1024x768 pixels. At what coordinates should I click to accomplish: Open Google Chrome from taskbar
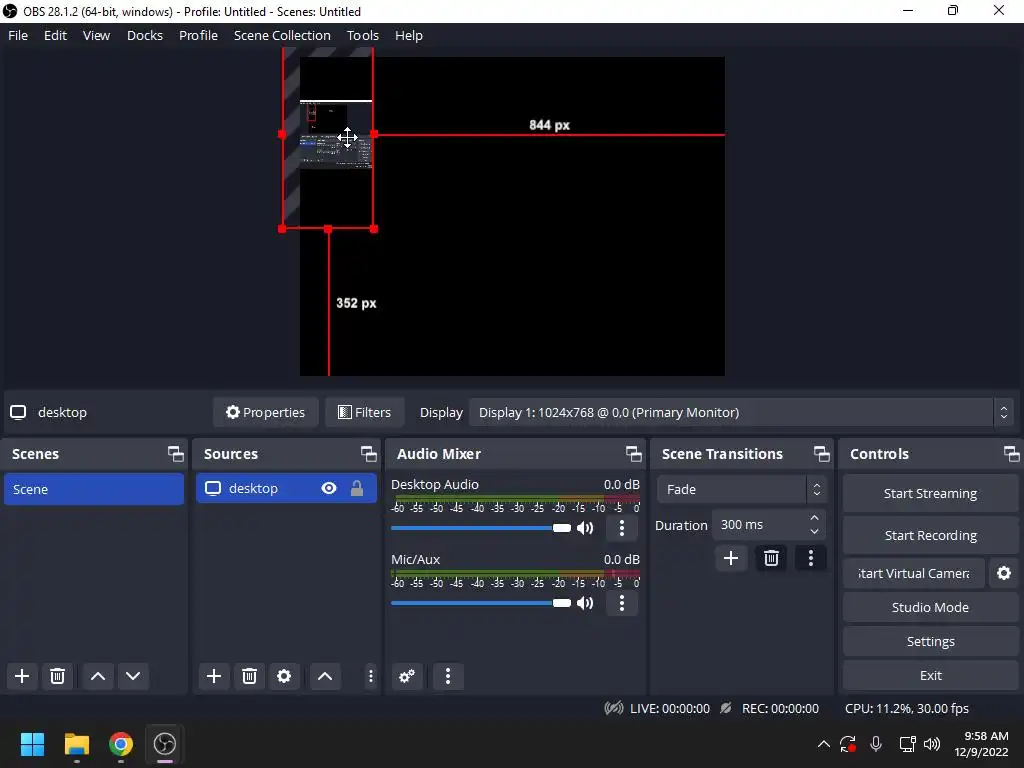pos(121,744)
